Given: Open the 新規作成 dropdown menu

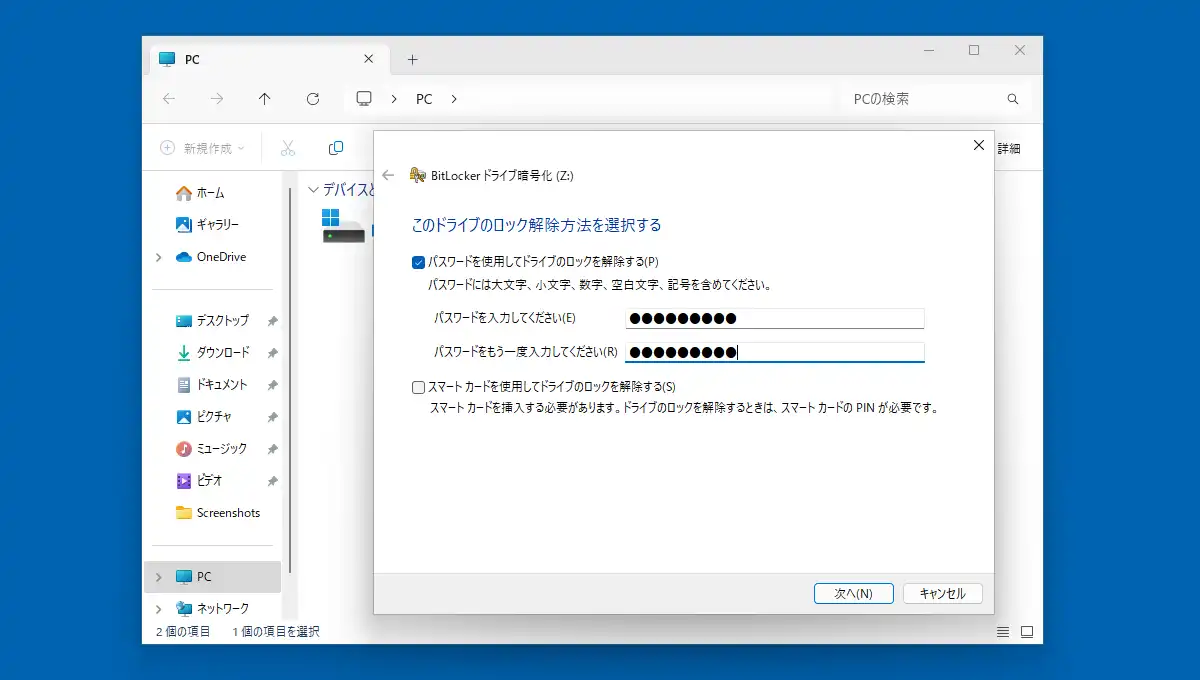Looking at the screenshot, I should (202, 148).
